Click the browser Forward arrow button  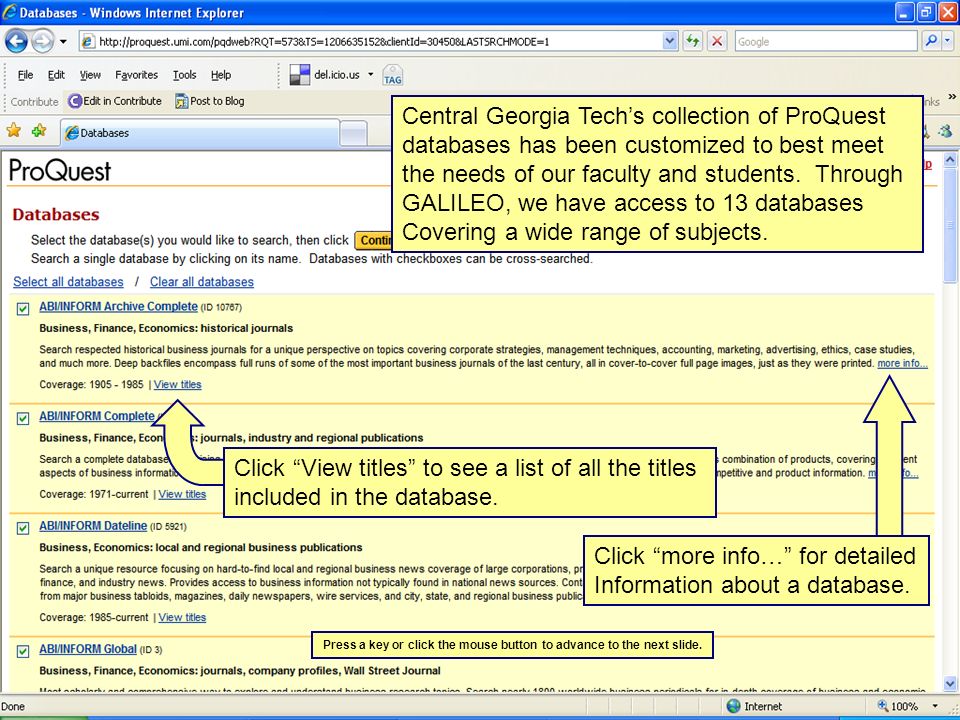[42, 42]
